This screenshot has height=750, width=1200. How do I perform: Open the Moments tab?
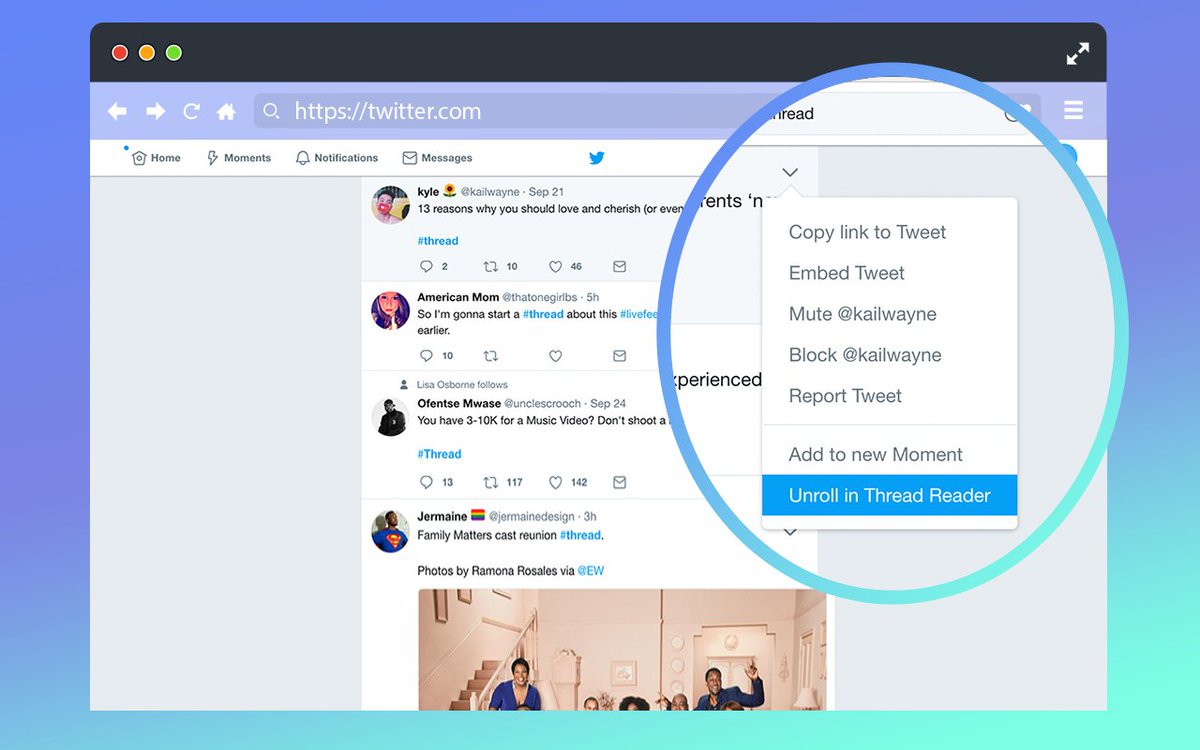(x=238, y=158)
